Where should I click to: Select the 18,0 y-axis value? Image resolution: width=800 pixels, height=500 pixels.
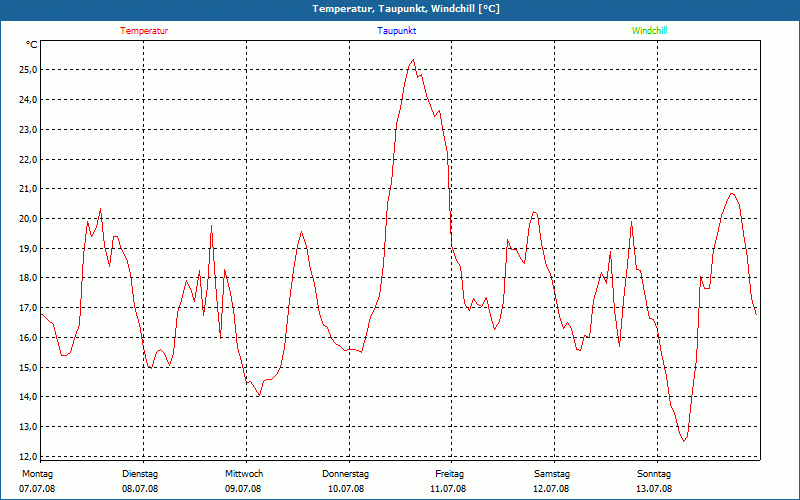pos(29,278)
